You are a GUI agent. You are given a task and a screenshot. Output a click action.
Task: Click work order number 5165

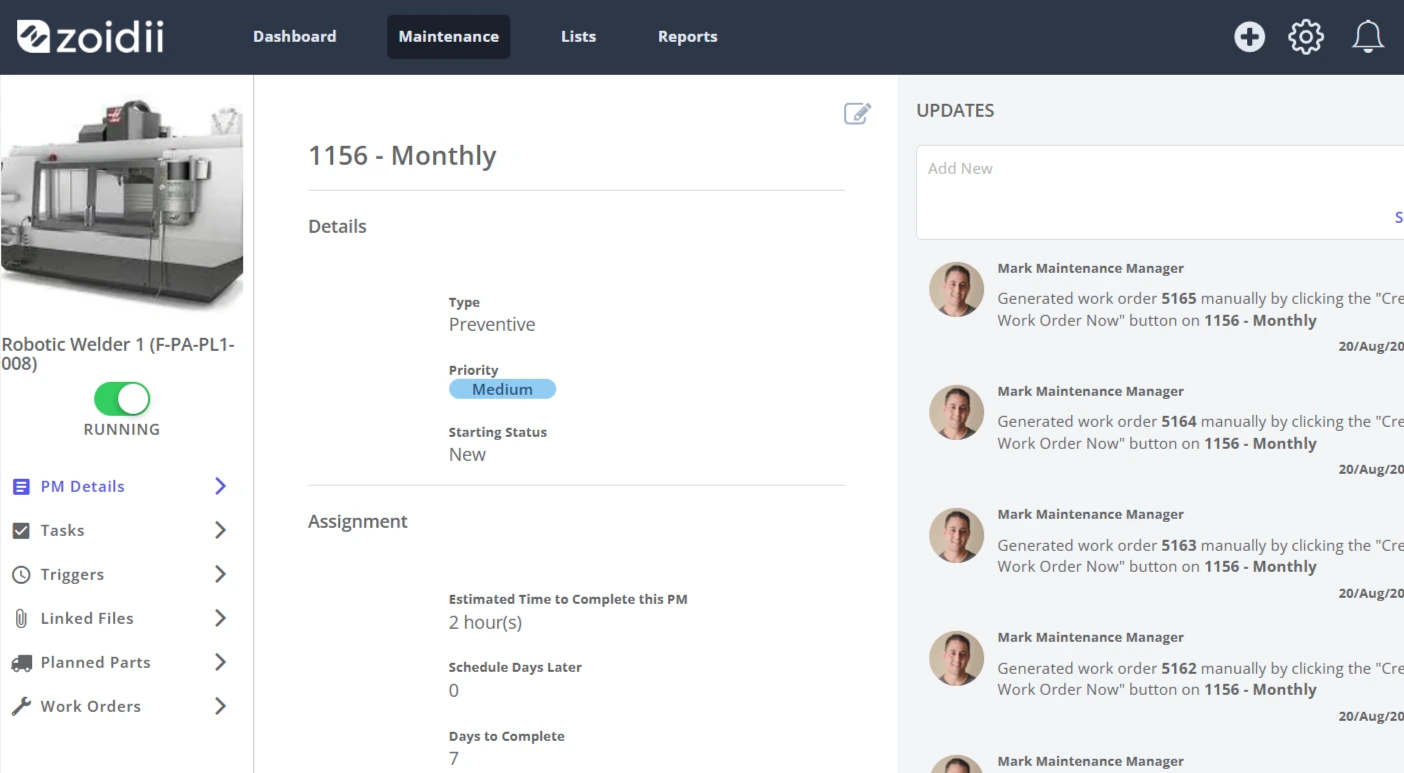[1178, 298]
